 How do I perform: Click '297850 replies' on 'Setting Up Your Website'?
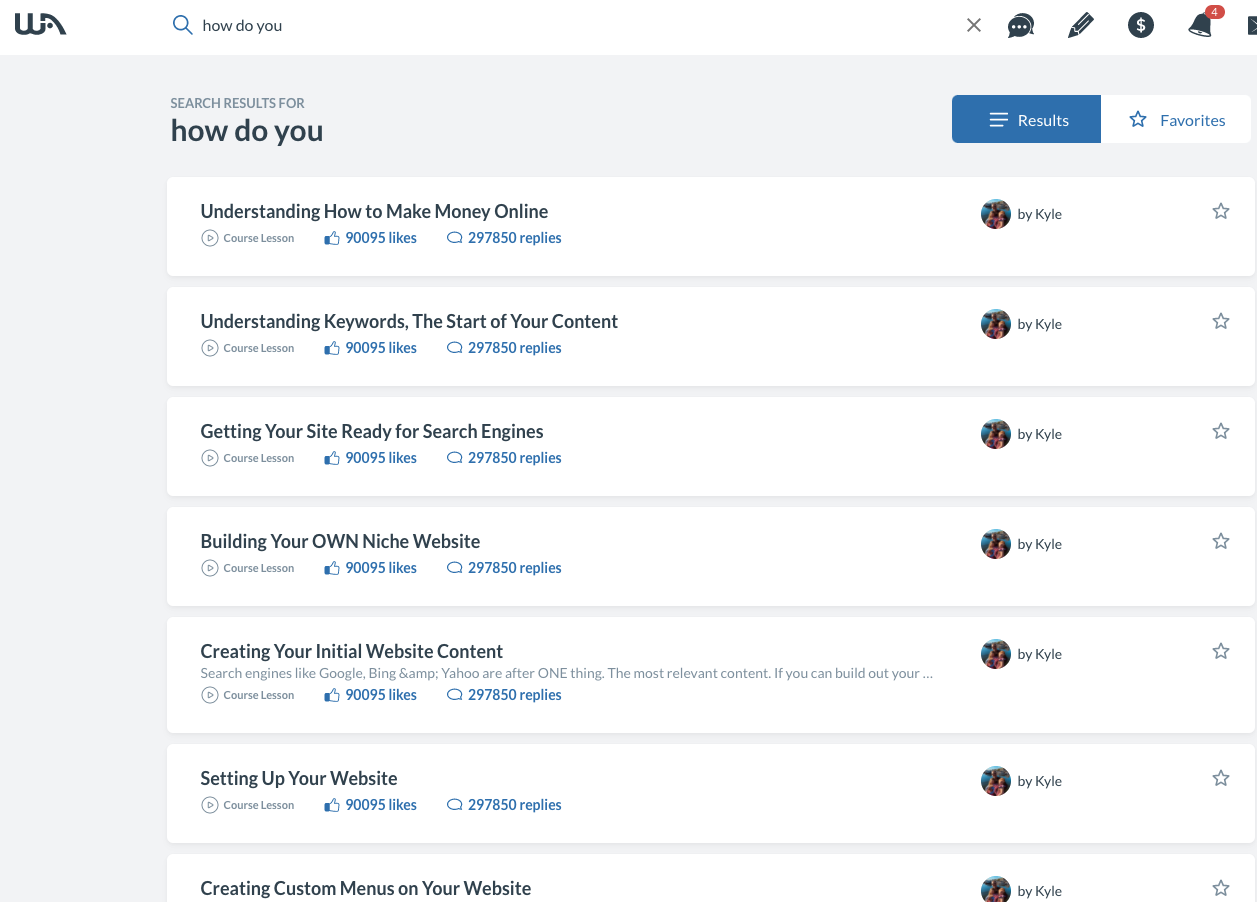tap(515, 805)
